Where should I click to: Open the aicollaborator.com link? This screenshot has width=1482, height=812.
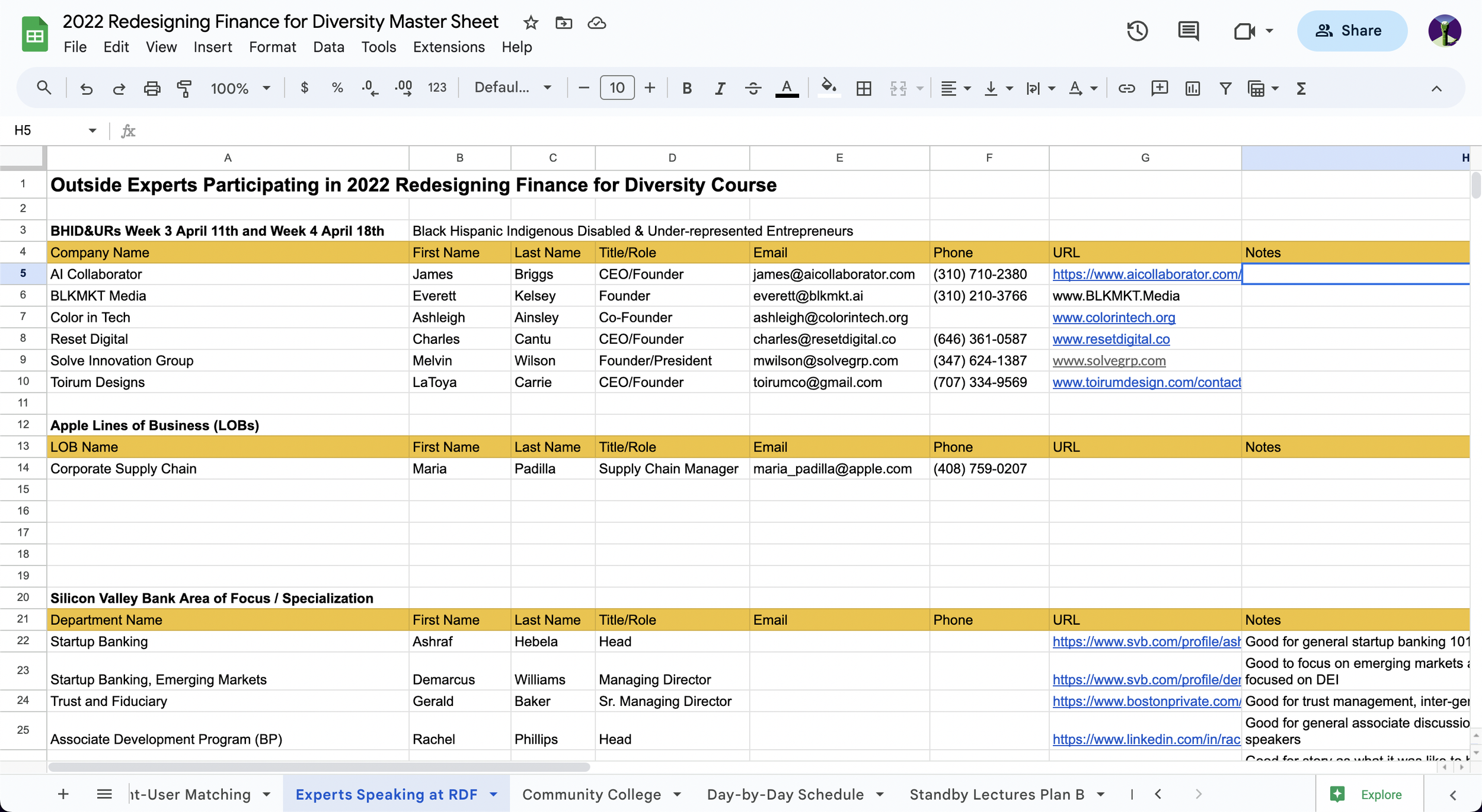1146,274
